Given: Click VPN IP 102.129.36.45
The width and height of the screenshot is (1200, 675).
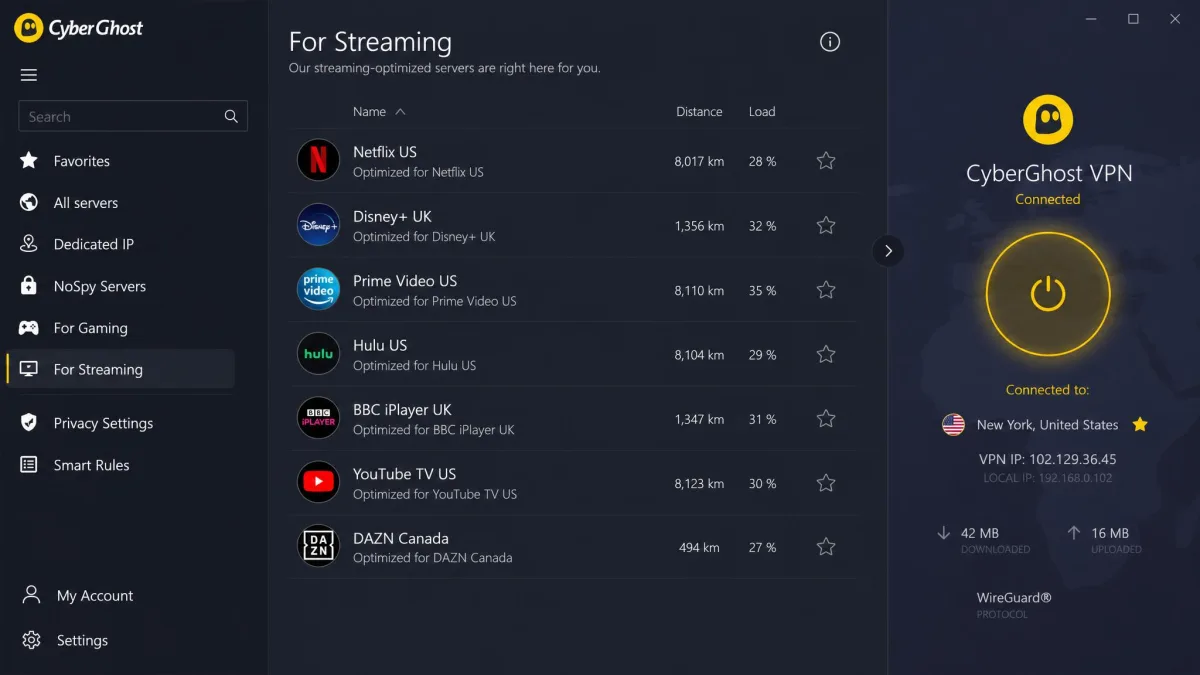Looking at the screenshot, I should [1048, 459].
